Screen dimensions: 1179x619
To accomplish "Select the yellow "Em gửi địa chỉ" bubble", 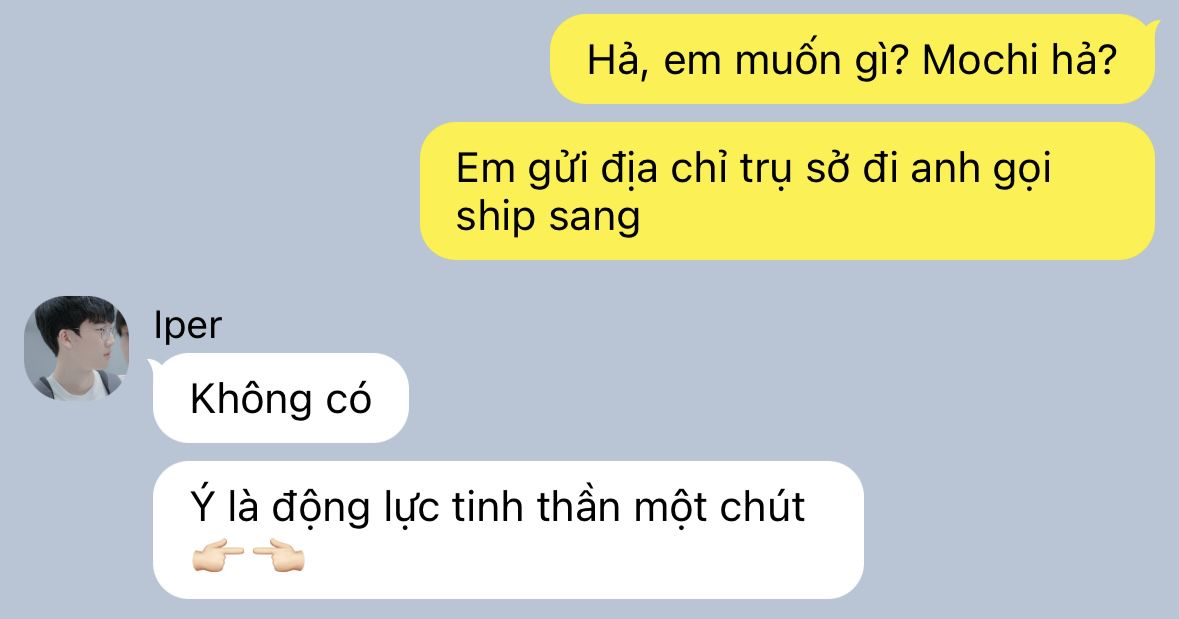I will [x=787, y=191].
